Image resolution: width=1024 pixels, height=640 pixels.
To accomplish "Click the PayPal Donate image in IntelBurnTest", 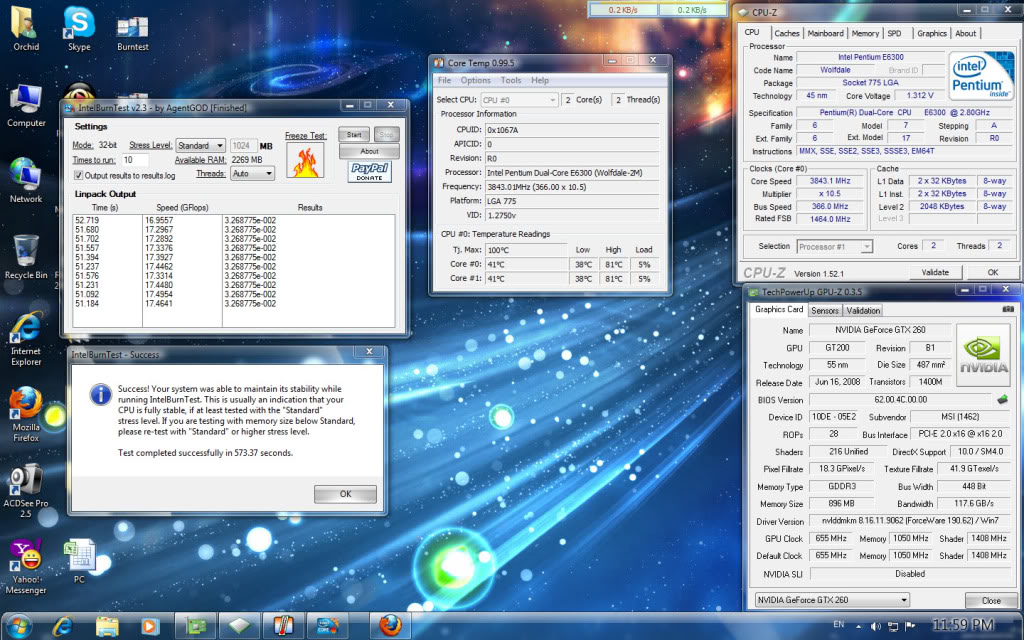I will point(370,172).
